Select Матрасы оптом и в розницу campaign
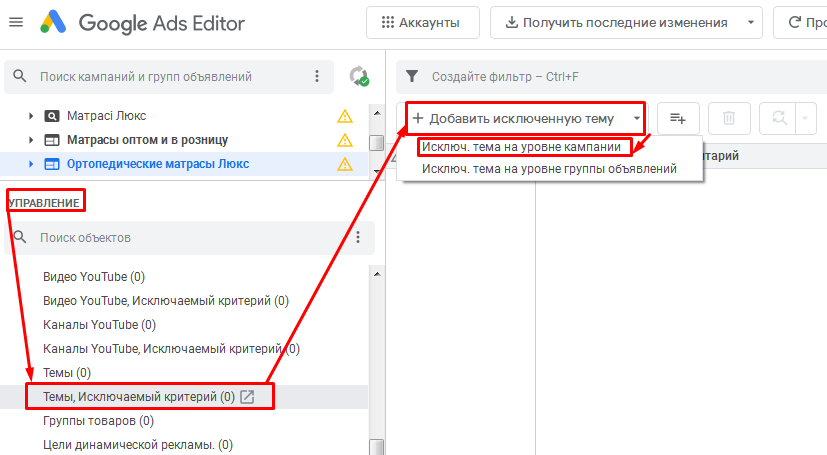Image resolution: width=827 pixels, height=455 pixels. pyautogui.click(x=147, y=140)
